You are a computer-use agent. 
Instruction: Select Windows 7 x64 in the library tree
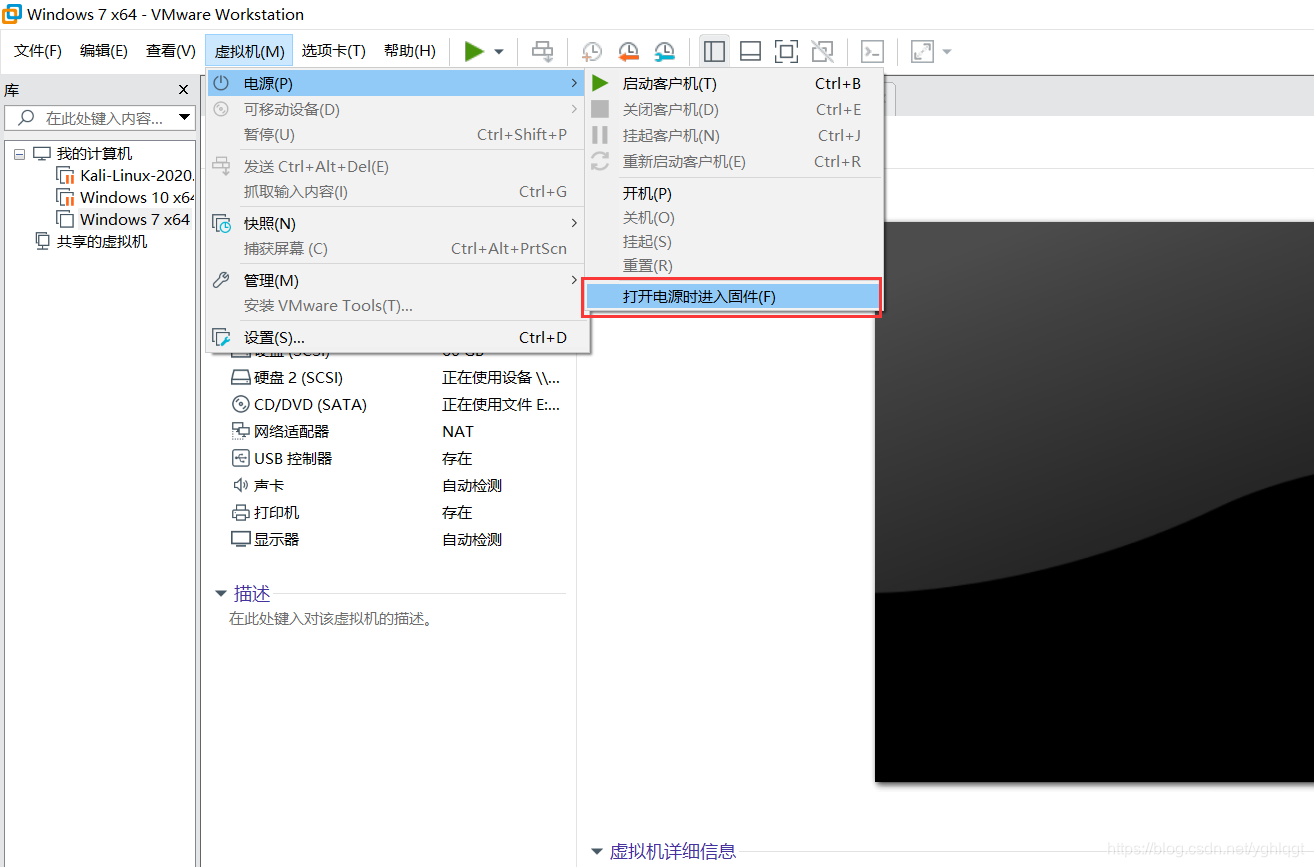tap(124, 219)
